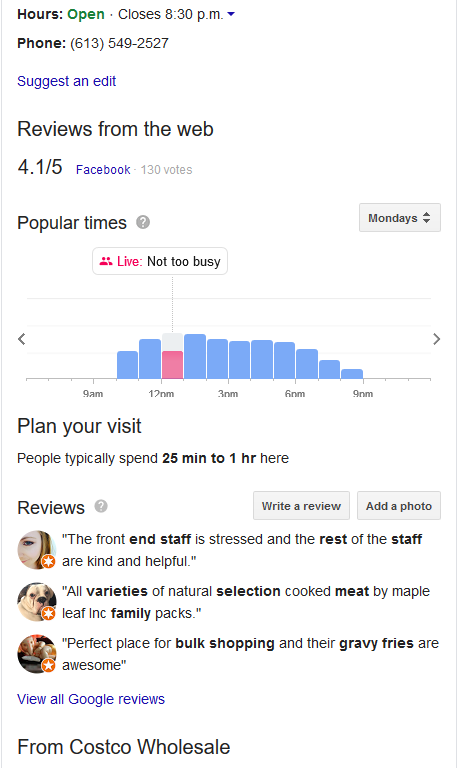The height and width of the screenshot is (768, 468).
Task: Expand the hours dropdown arrow
Action: tap(231, 15)
